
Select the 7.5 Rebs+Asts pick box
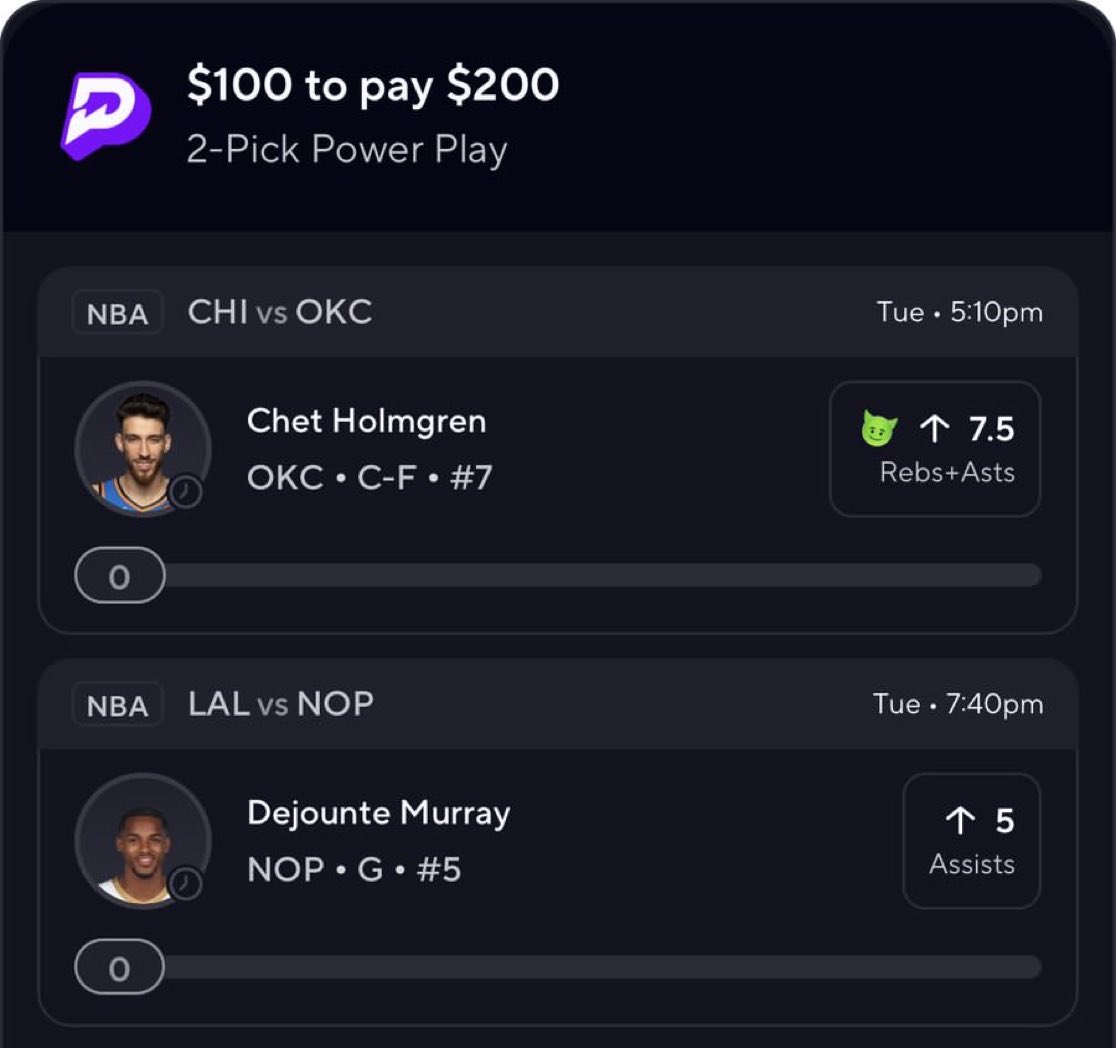935,449
